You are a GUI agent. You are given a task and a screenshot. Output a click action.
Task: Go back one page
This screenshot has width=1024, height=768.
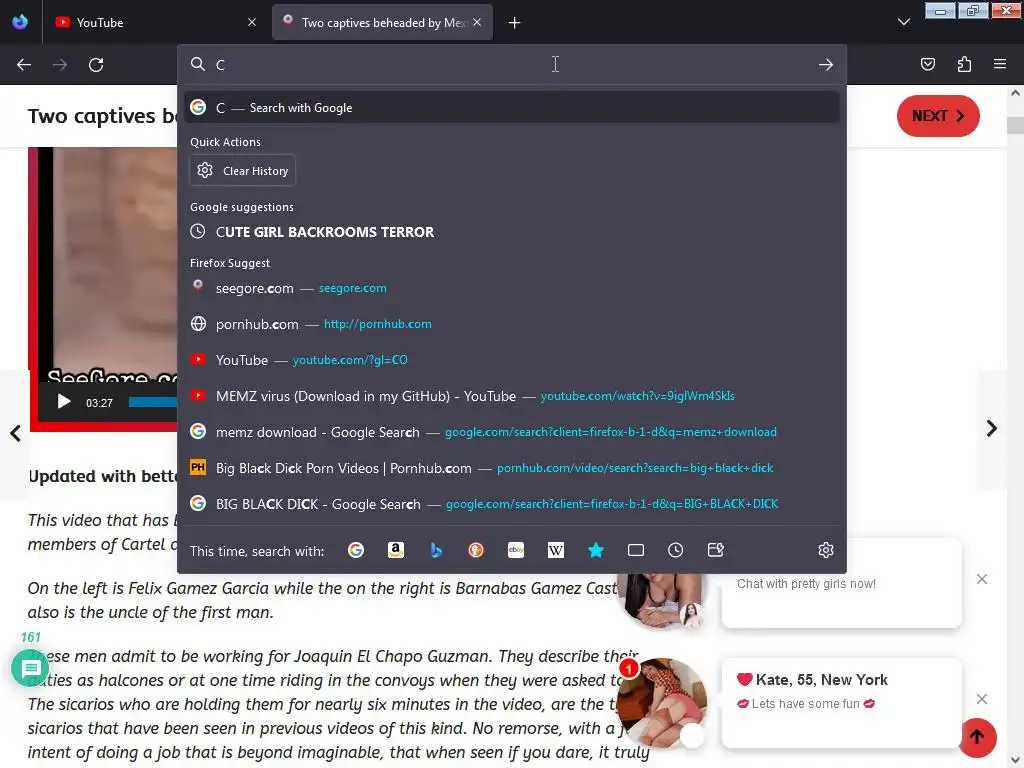[x=24, y=65]
